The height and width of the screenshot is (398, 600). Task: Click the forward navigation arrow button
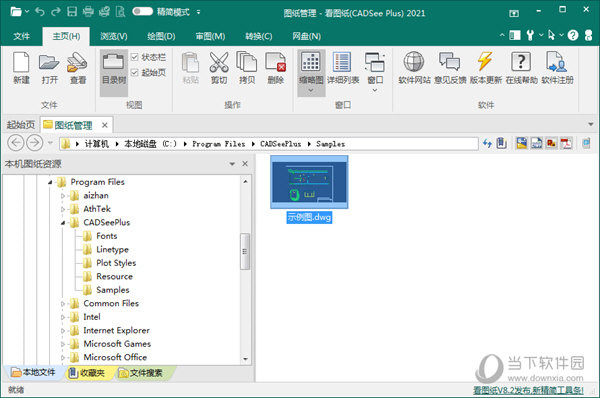(34, 143)
